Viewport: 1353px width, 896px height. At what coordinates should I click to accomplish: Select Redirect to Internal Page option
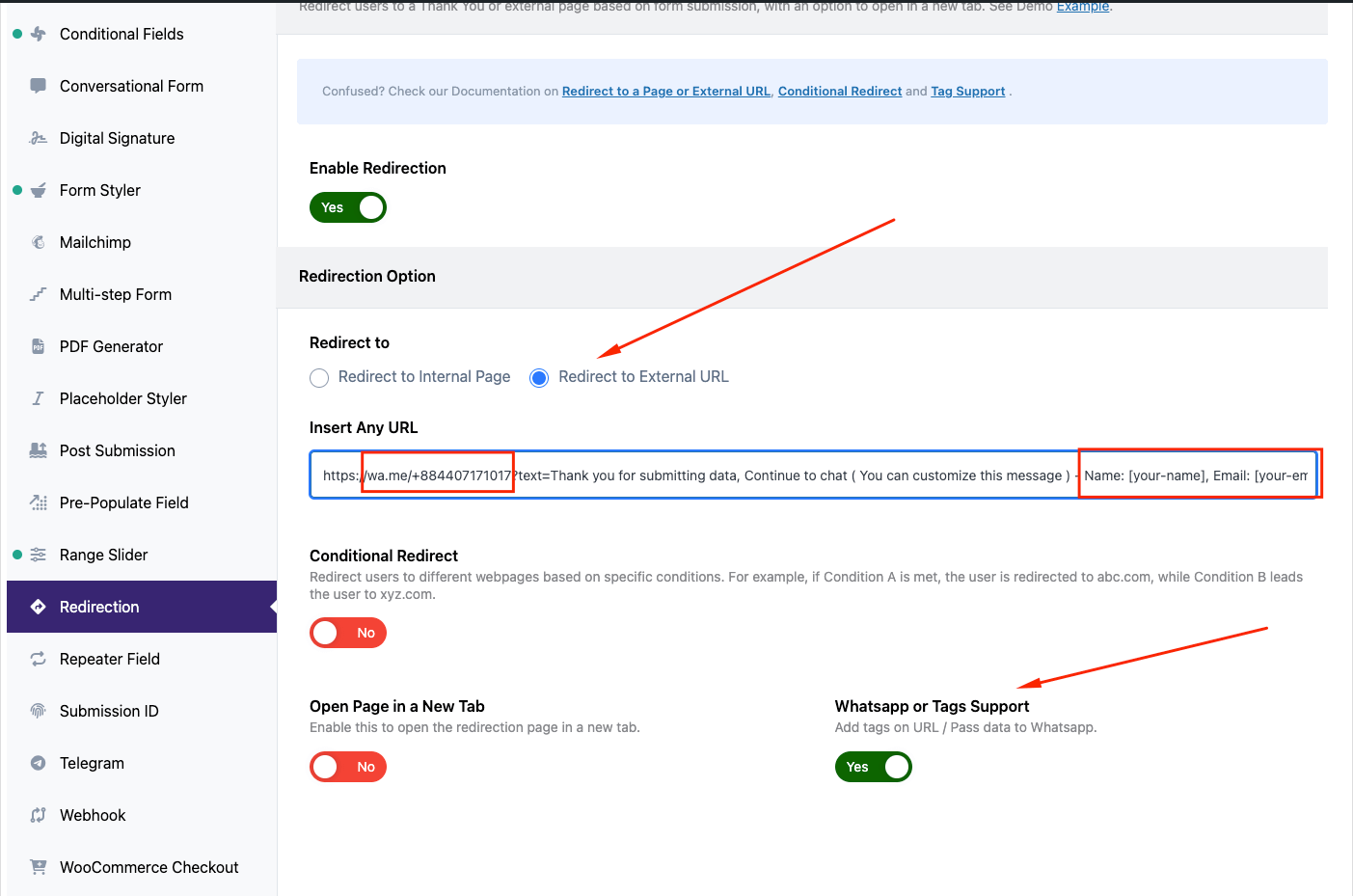click(x=319, y=377)
